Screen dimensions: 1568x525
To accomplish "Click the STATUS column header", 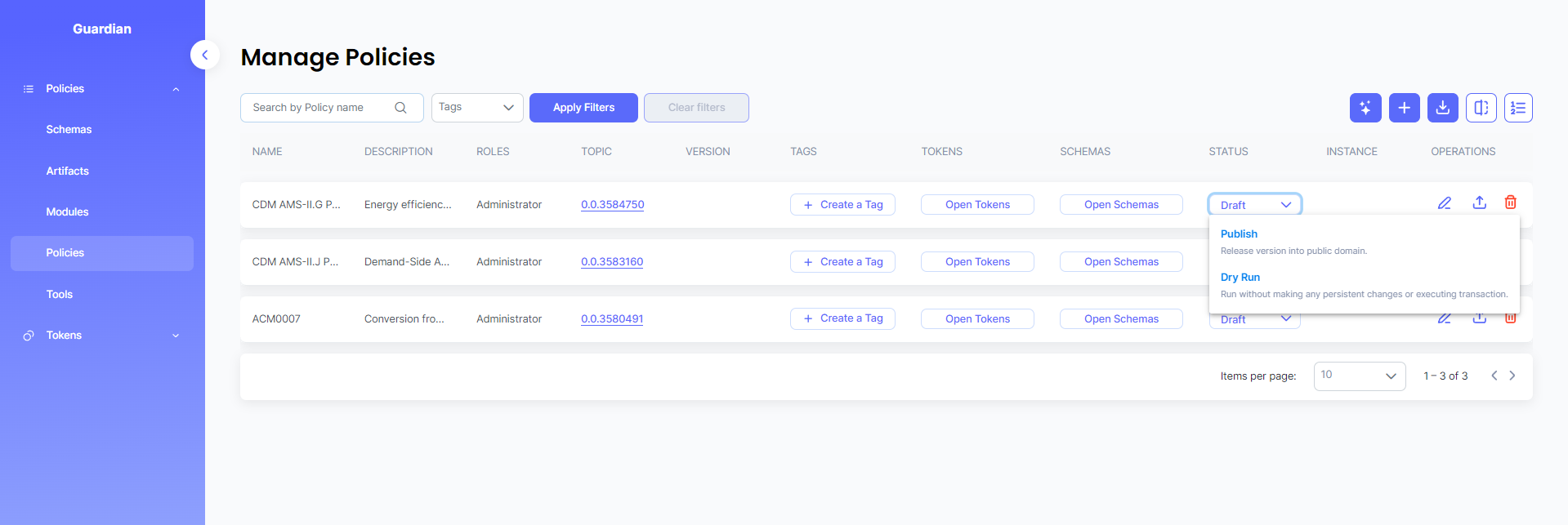I will [1228, 152].
